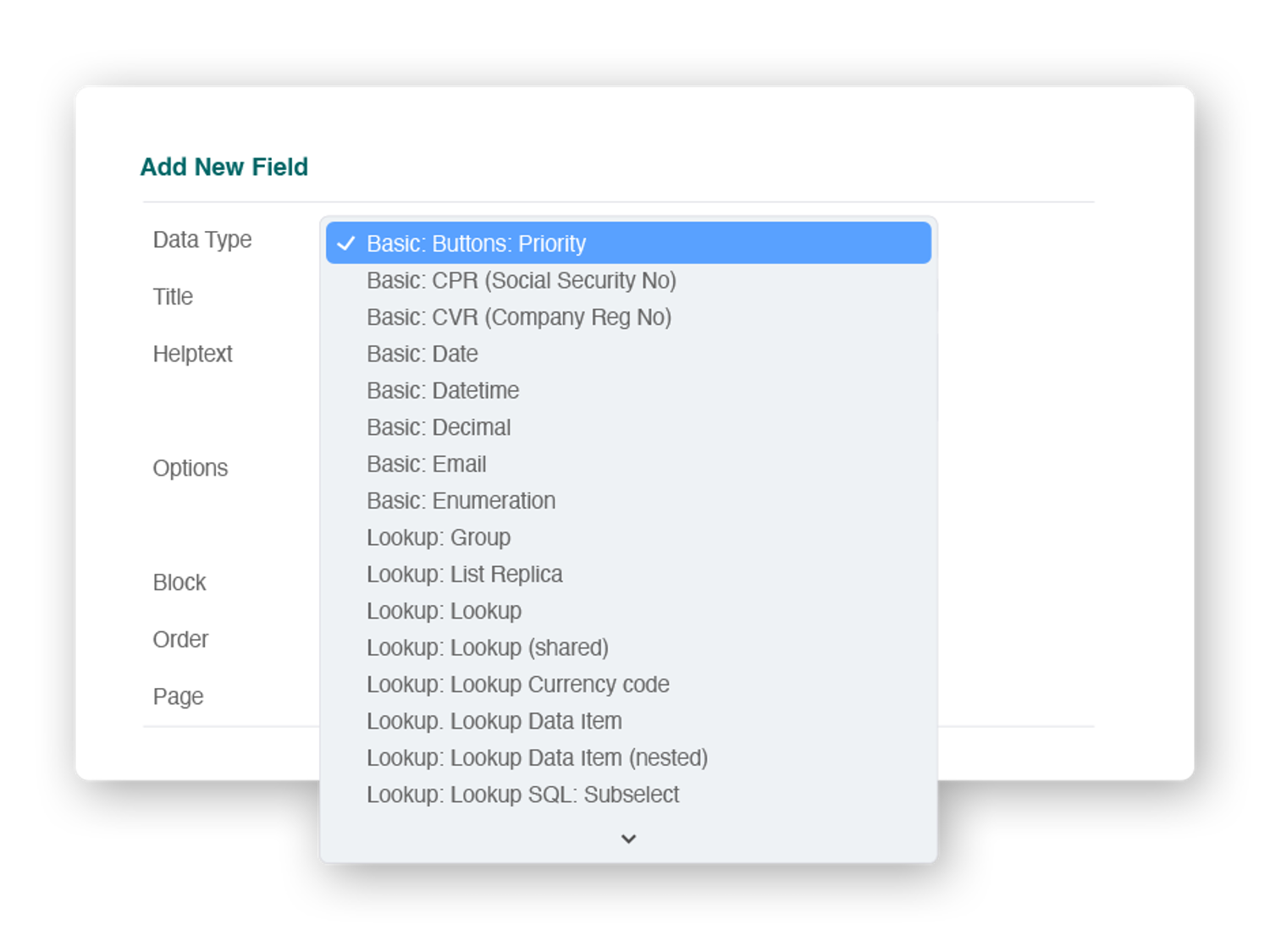1270x952 pixels.
Task: Select Lookup: List Replica data type
Action: (x=464, y=575)
